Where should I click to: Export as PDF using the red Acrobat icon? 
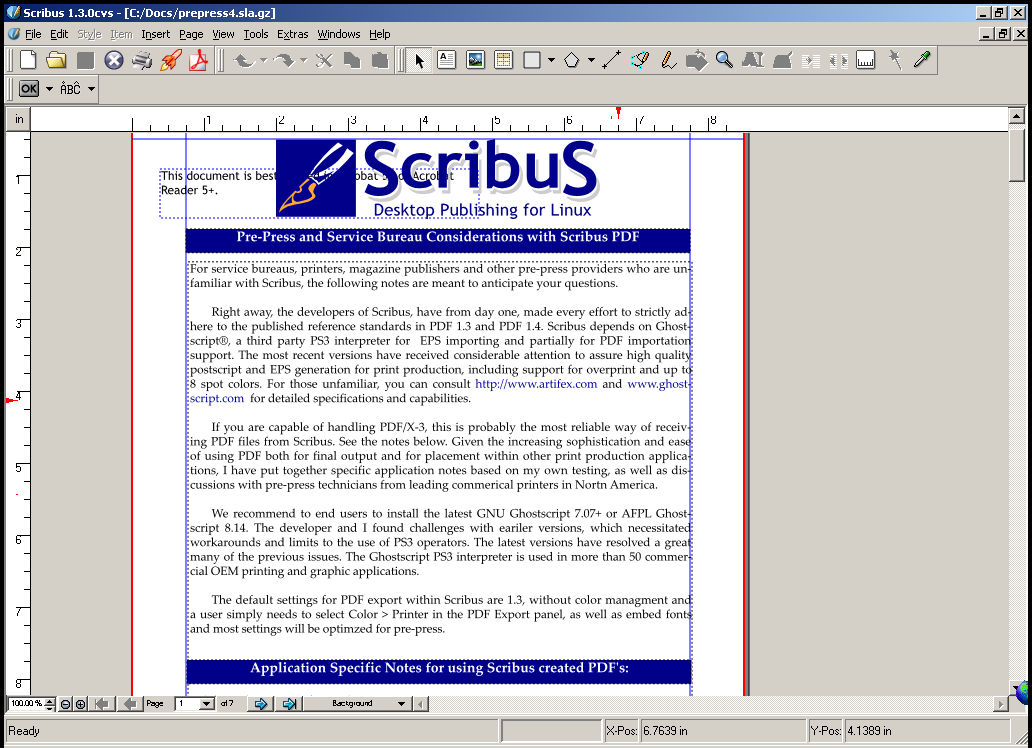pyautogui.click(x=198, y=61)
